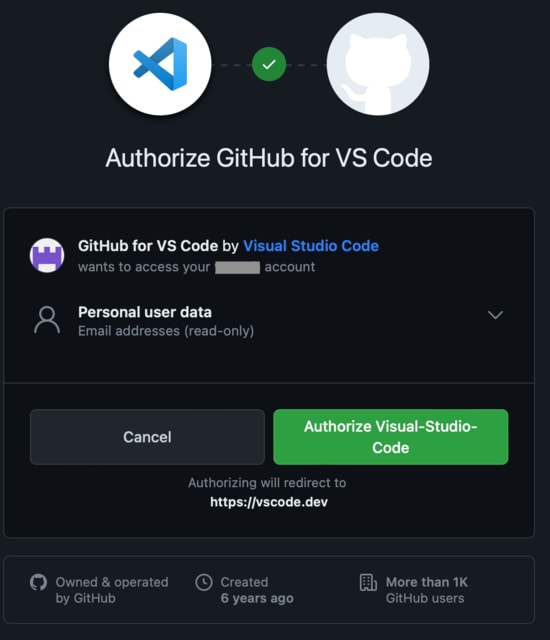Click the https://vscode.dev redirect URL
This screenshot has height=640, width=550.
click(x=269, y=502)
